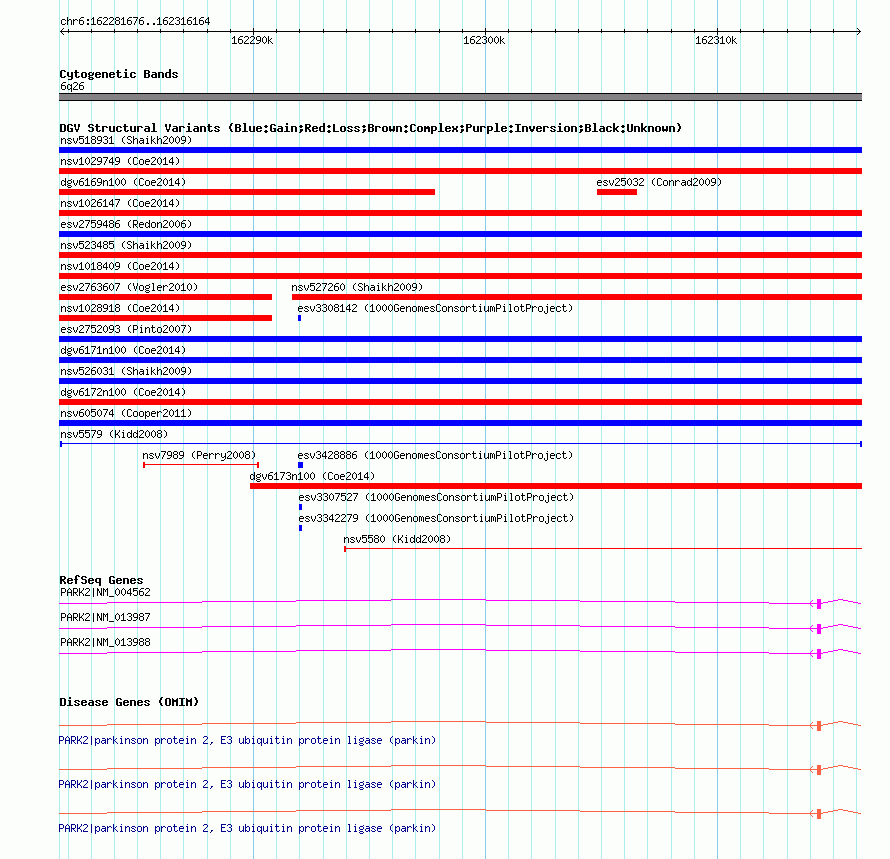Open variant esv25032 (Conrad2009) label

[x=659, y=182]
